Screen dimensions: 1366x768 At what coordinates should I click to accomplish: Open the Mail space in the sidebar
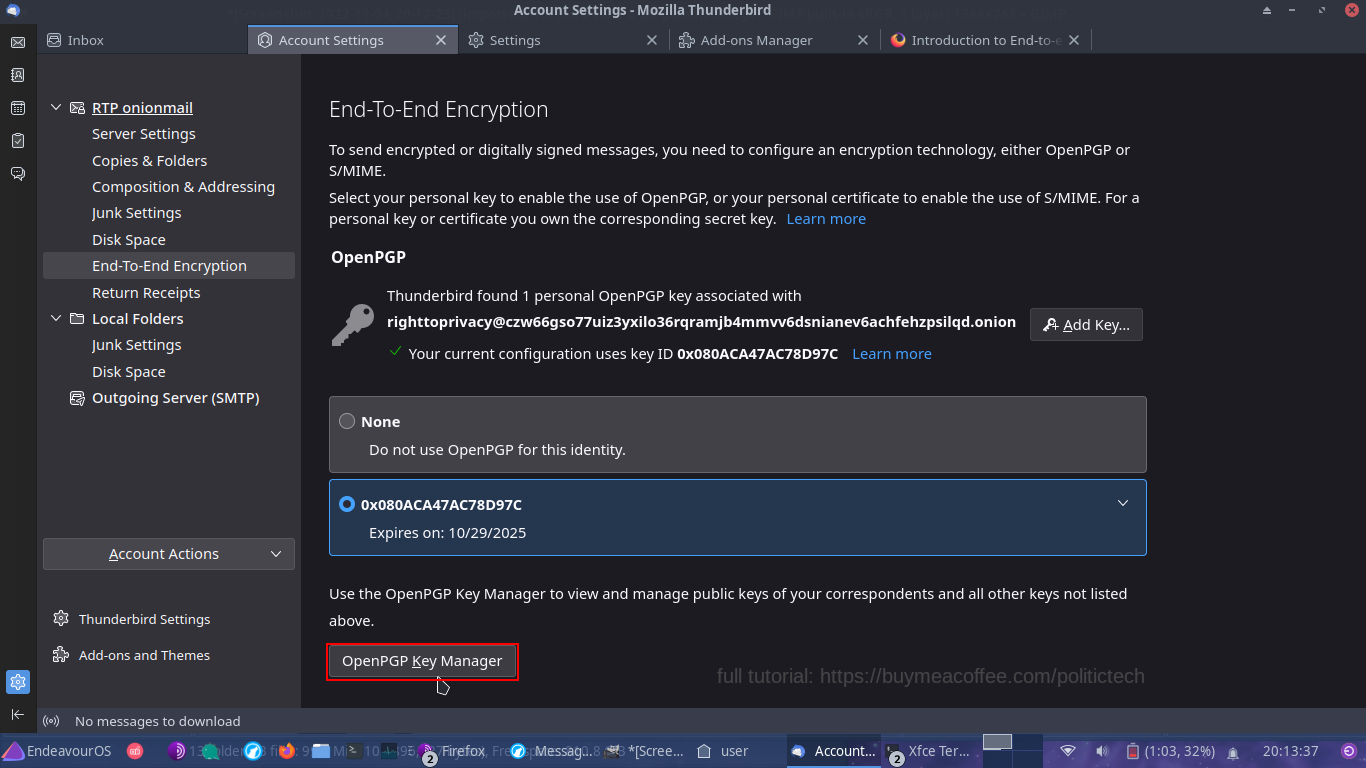[17, 42]
